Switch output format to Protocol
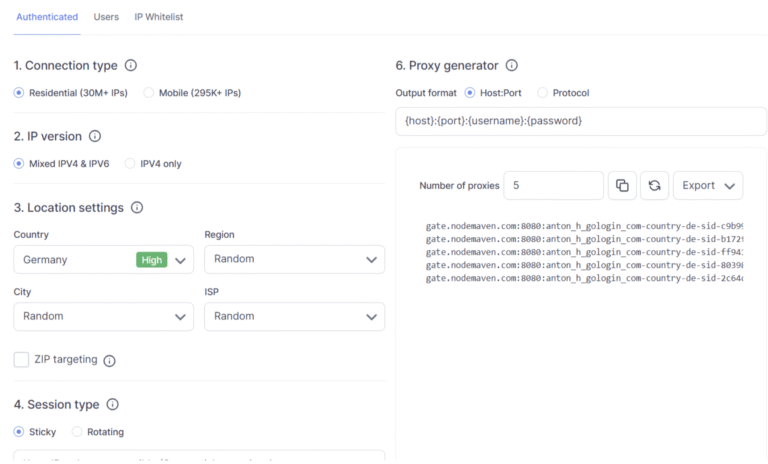 [x=543, y=93]
